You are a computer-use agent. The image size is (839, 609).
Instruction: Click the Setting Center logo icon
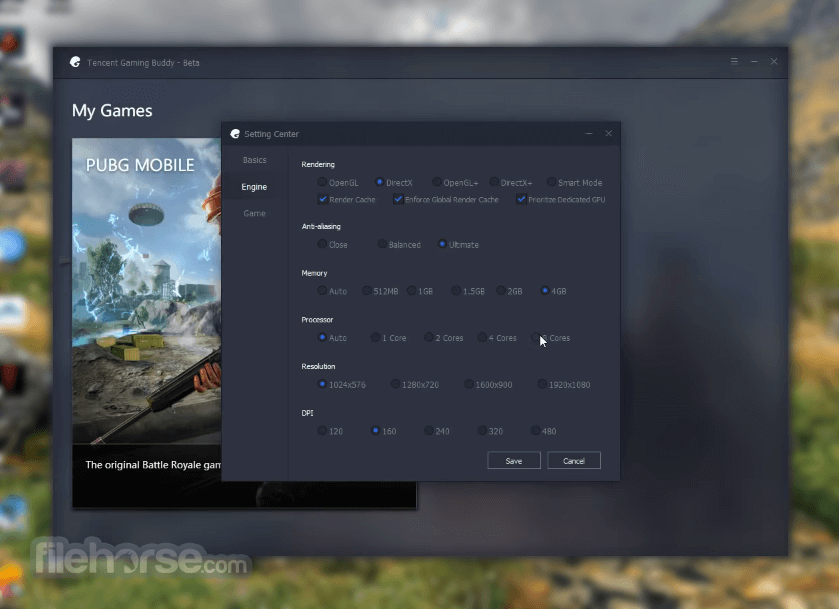point(235,134)
